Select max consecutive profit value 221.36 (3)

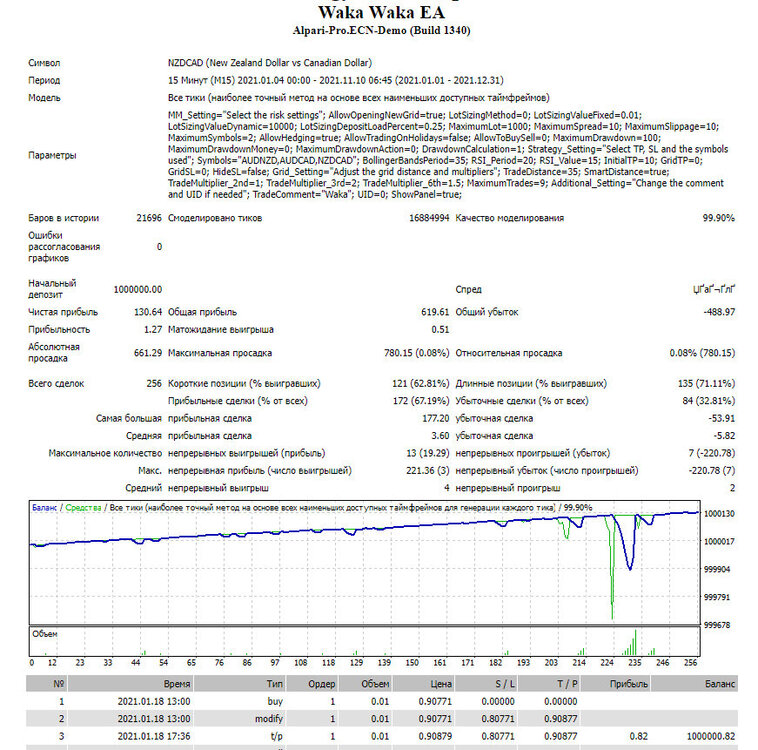tap(427, 471)
